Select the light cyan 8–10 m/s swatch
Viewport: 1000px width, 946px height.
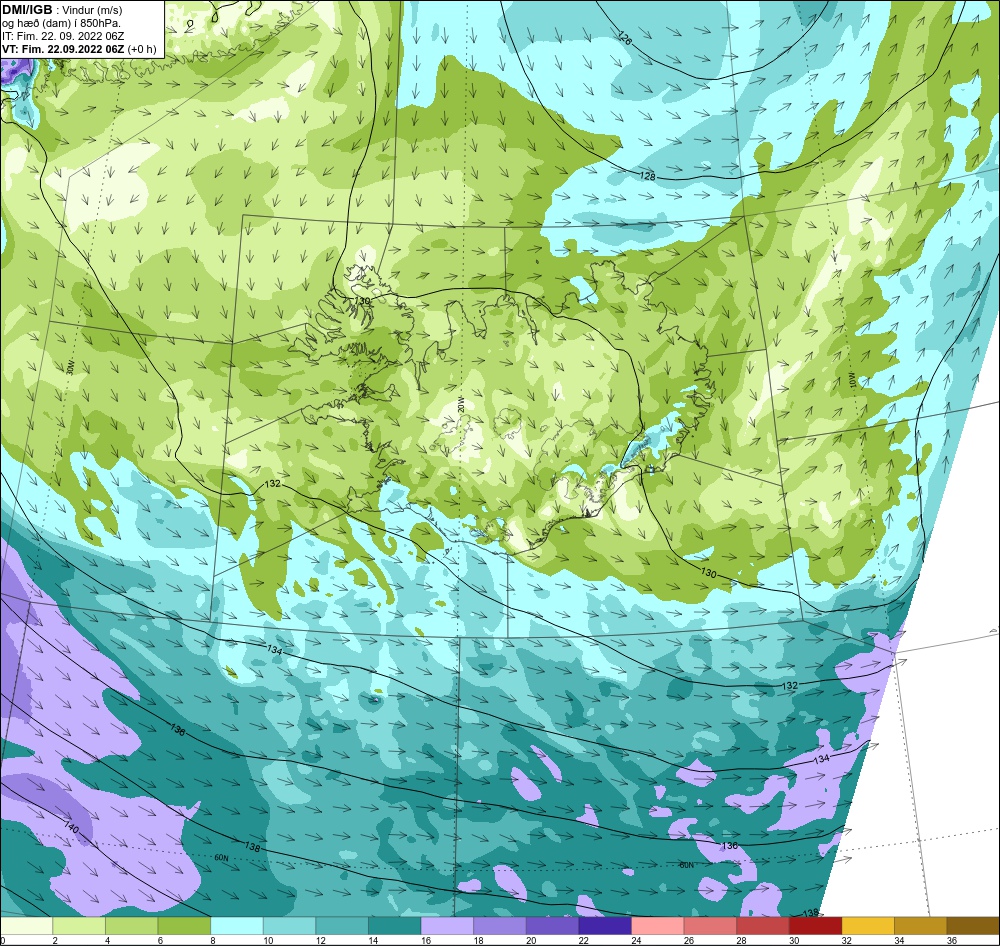[237, 926]
